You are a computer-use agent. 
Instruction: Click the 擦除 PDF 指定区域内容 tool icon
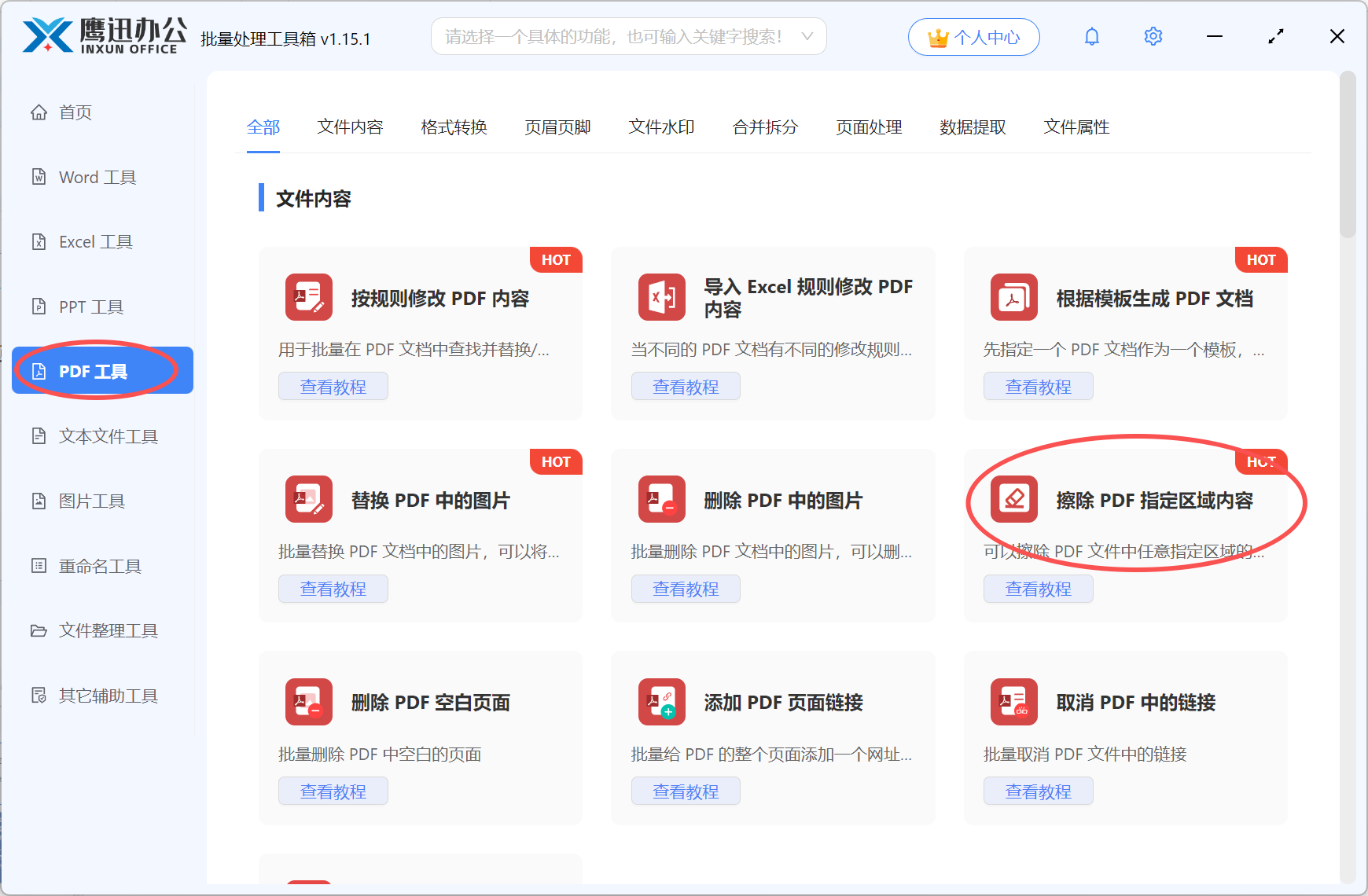(x=1013, y=499)
